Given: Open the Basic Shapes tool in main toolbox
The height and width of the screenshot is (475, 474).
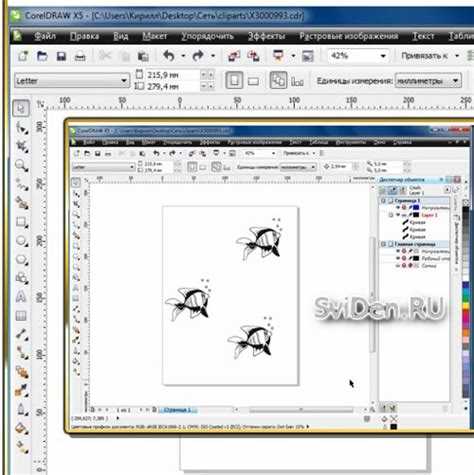Looking at the screenshot, I should (22, 278).
